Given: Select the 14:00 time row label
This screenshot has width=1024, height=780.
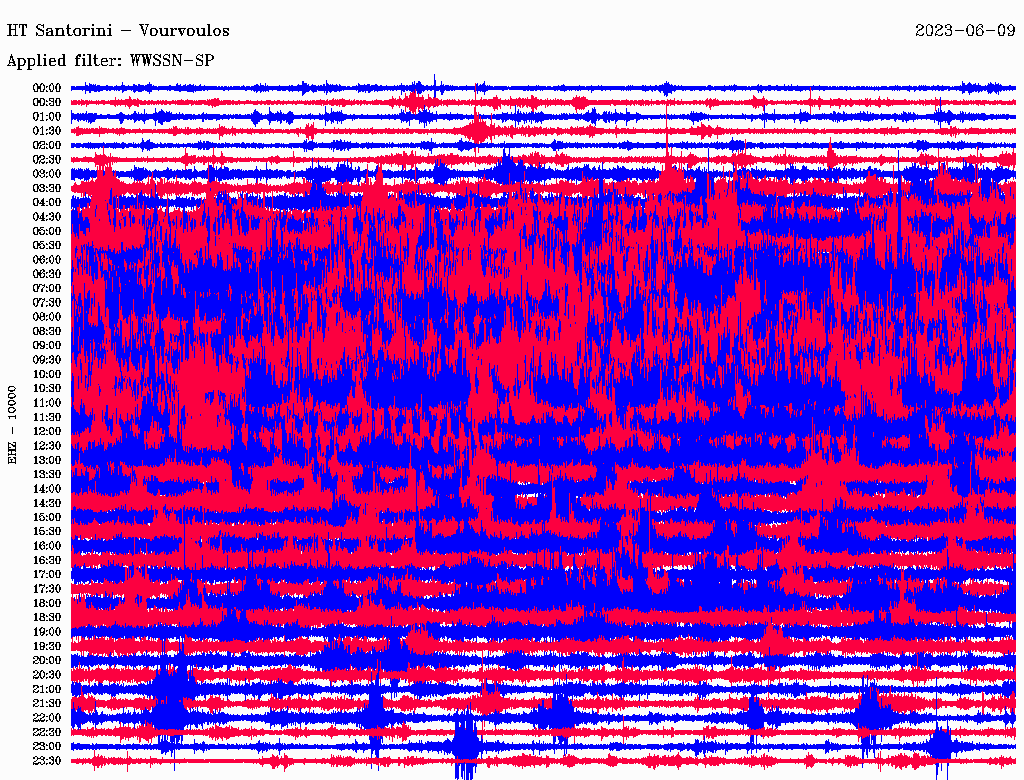Looking at the screenshot, I should 47,489.
